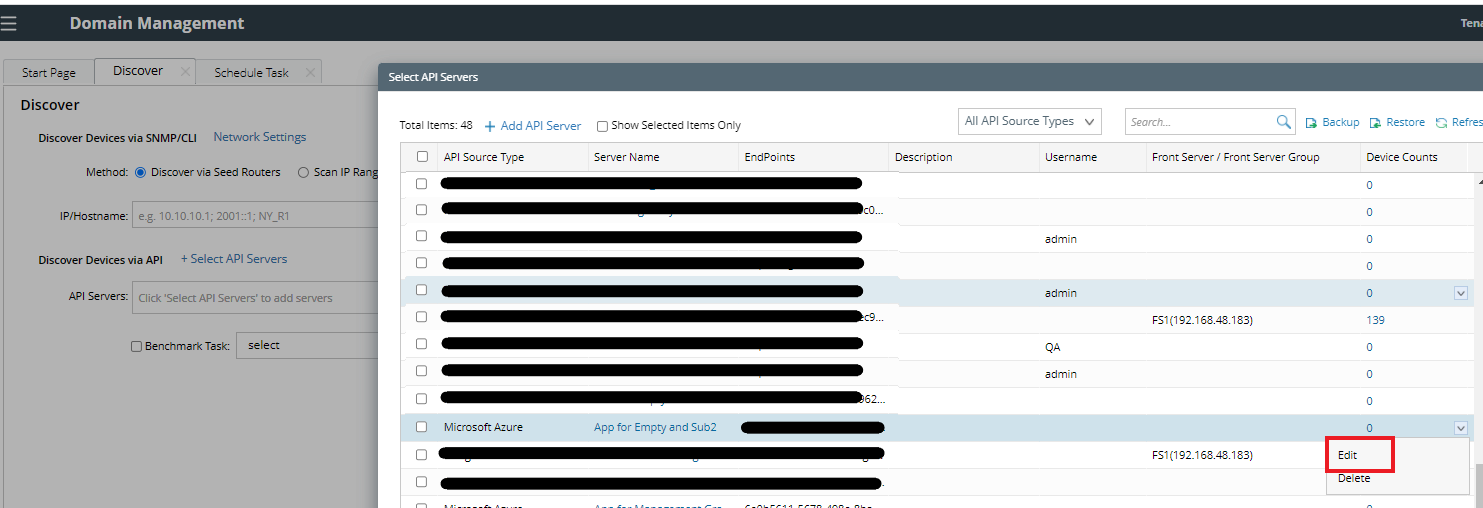Open All API Source Types dropdown

pyautogui.click(x=1029, y=122)
